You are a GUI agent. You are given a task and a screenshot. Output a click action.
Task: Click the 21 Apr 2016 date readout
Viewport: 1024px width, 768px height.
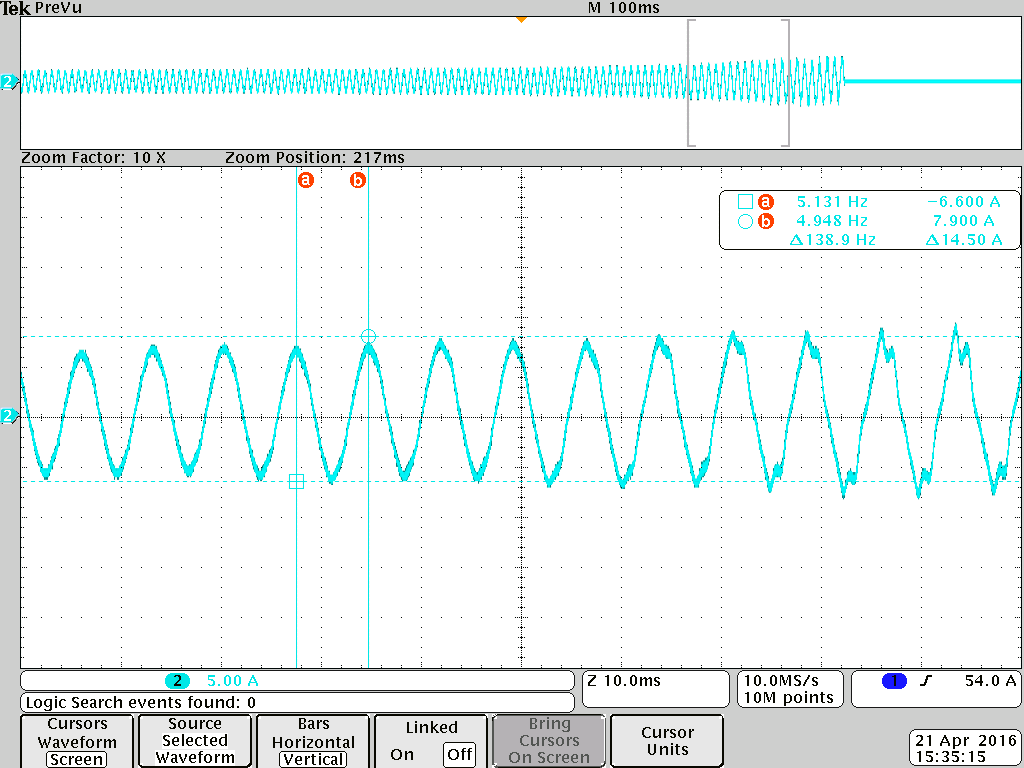pyautogui.click(x=966, y=741)
